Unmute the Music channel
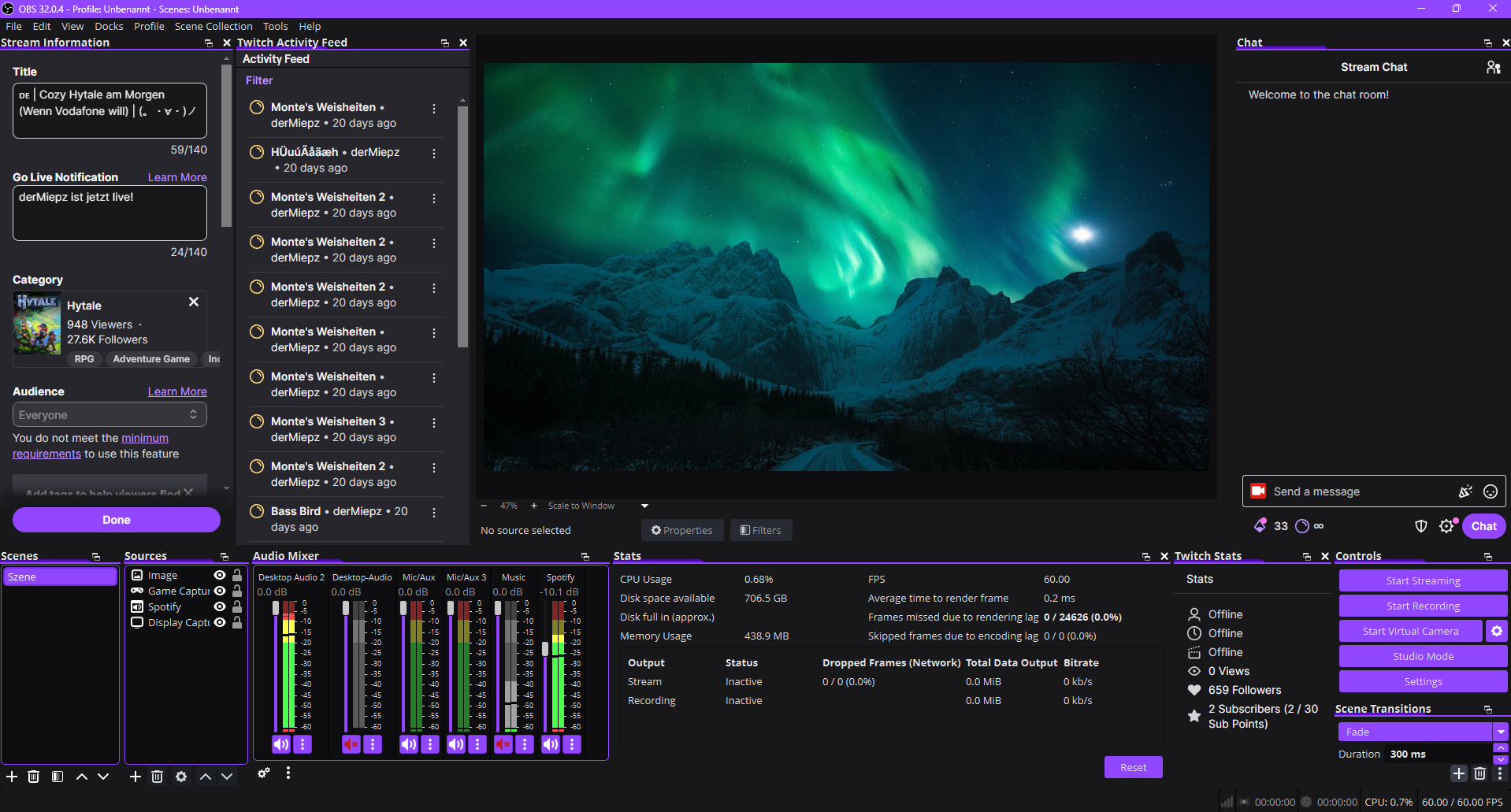This screenshot has width=1511, height=812. pyautogui.click(x=503, y=744)
